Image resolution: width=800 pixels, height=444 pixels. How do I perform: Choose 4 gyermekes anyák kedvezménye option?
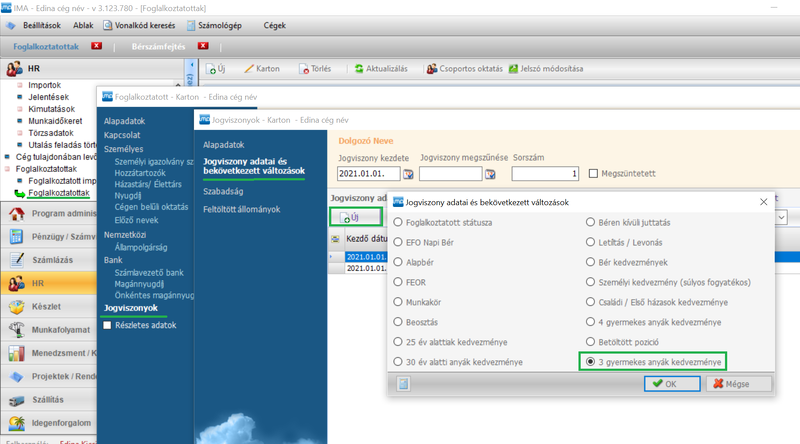click(591, 321)
